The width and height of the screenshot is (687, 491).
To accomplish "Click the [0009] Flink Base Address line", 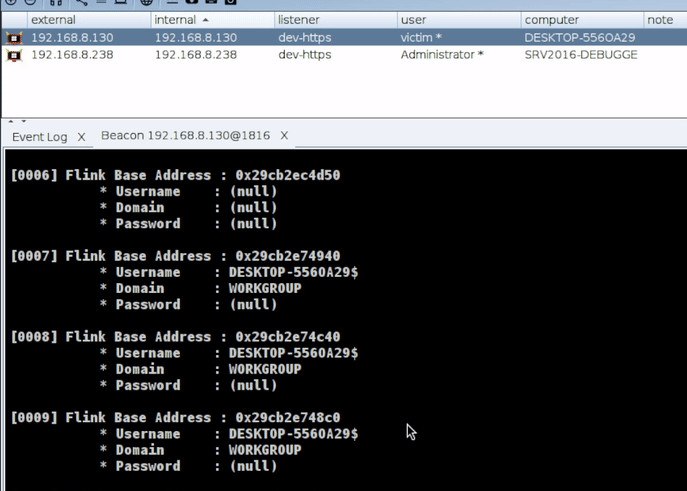I will coord(175,417).
